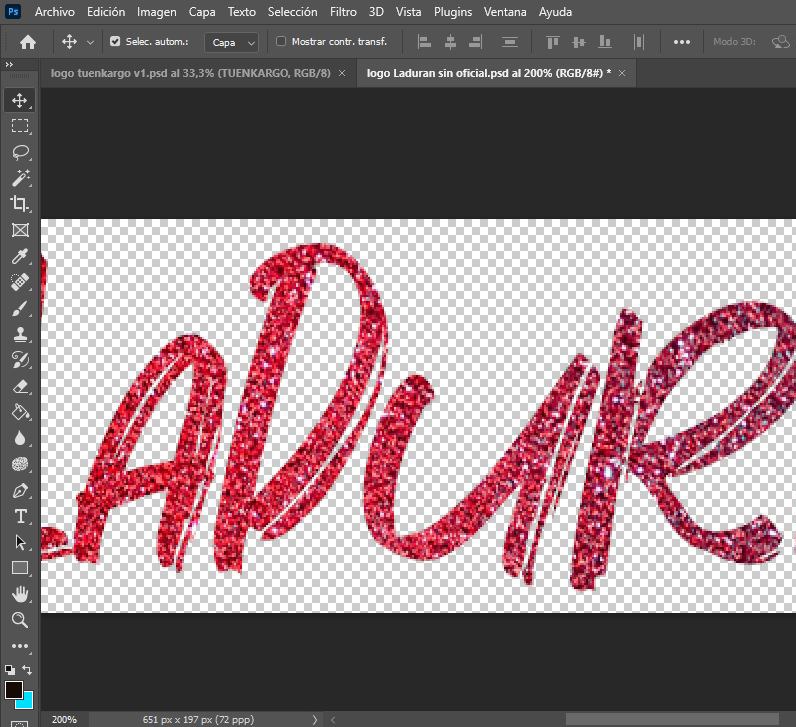
Task: Open the Filtro menu
Action: coord(343,12)
